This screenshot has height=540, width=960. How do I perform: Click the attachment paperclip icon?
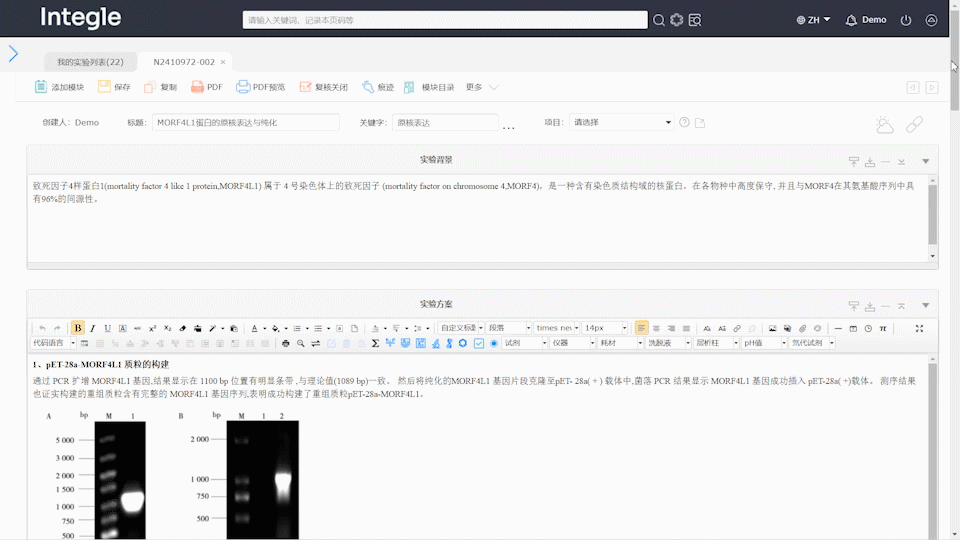803,328
